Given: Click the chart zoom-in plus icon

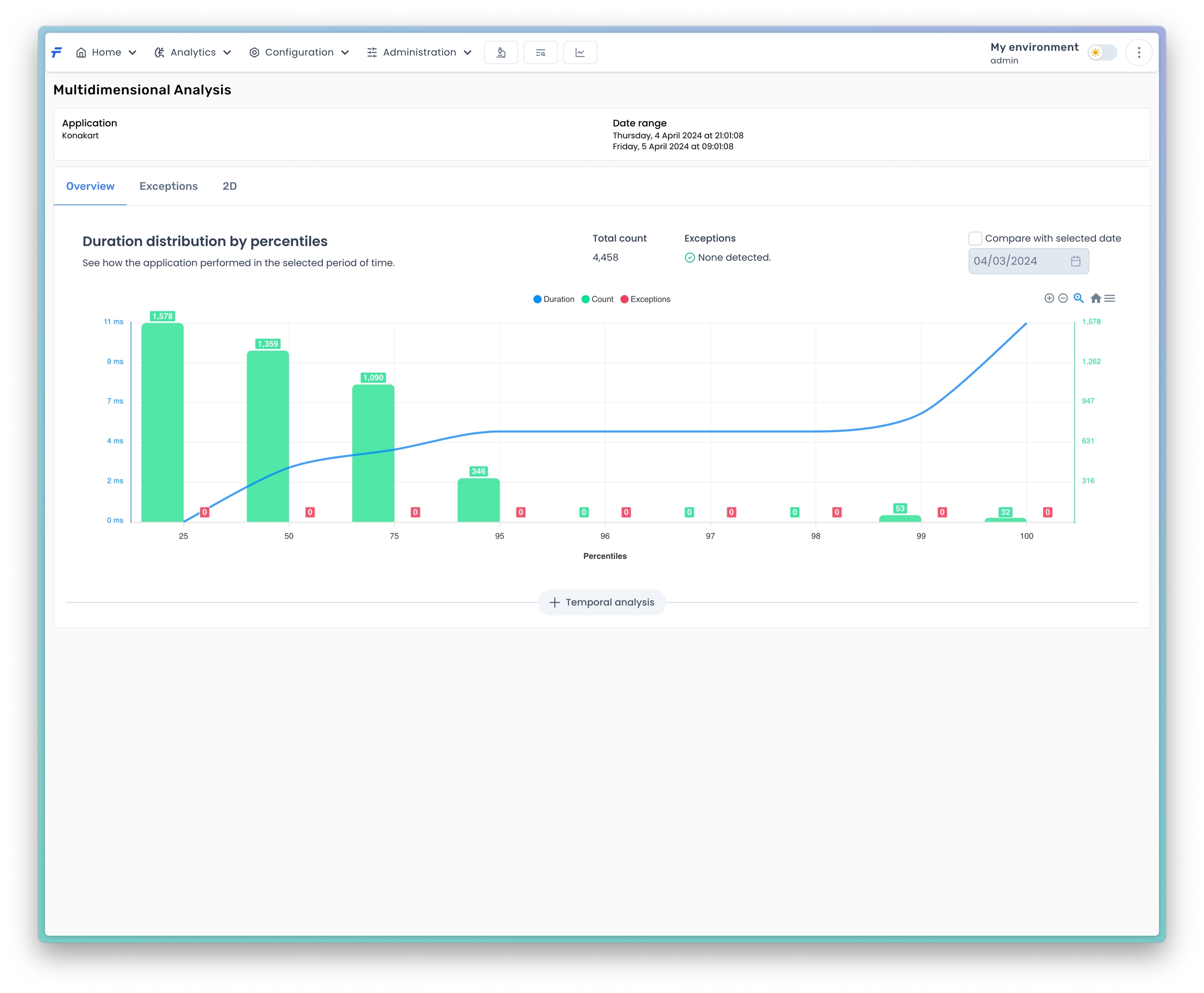Looking at the screenshot, I should [x=1049, y=298].
